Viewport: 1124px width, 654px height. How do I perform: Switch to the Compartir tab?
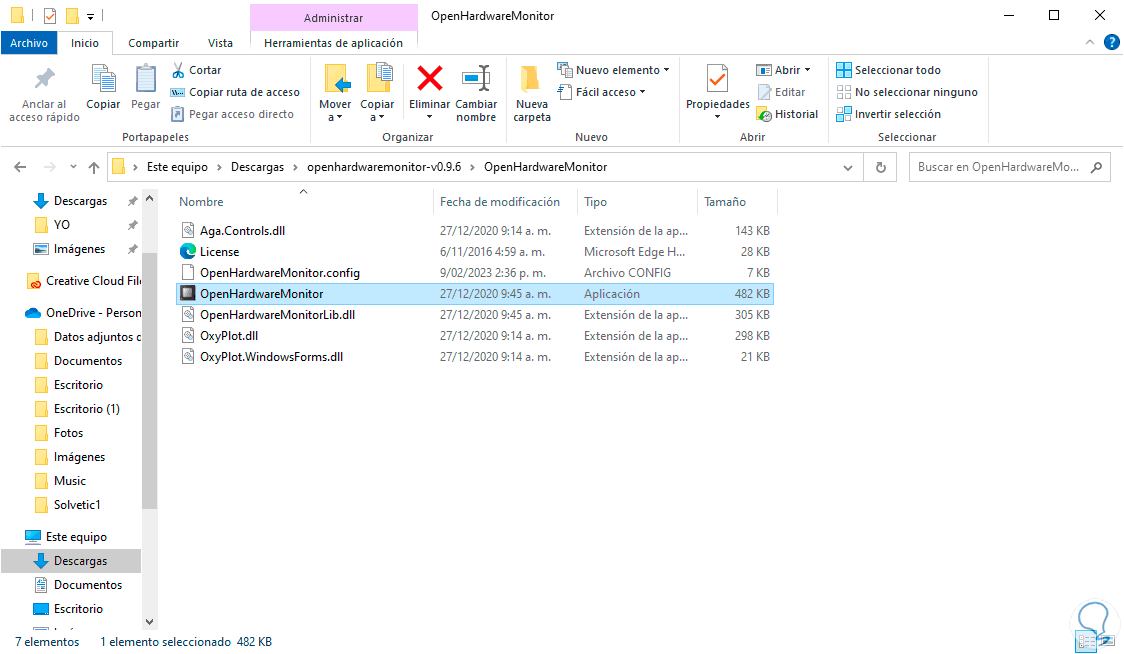click(153, 43)
